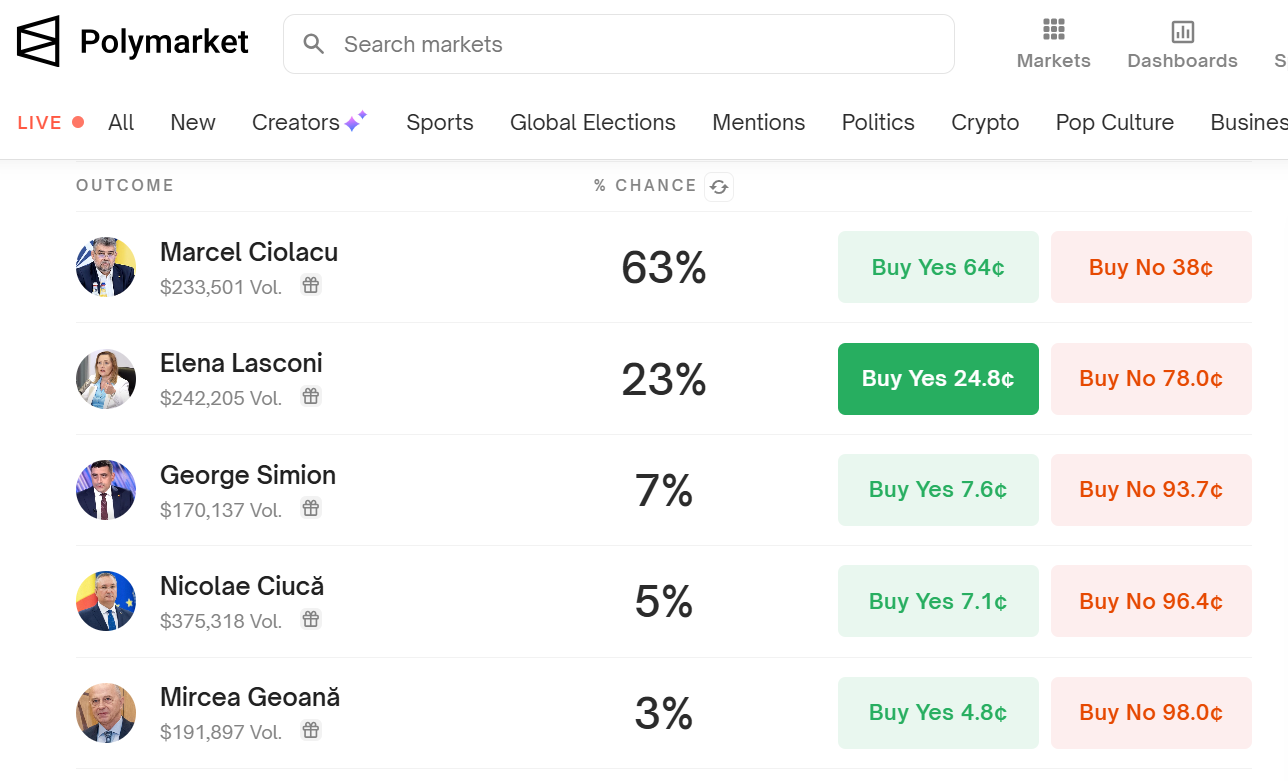1288x781 pixels.
Task: Open the Dashboards chart icon
Action: (x=1182, y=31)
